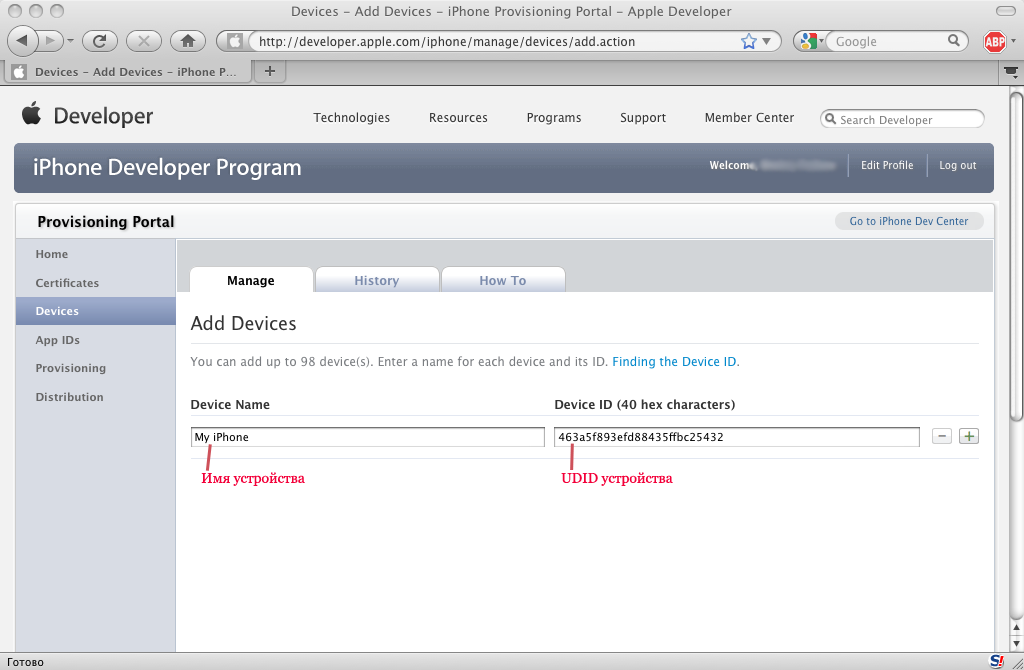Open the Programs menu

click(554, 118)
